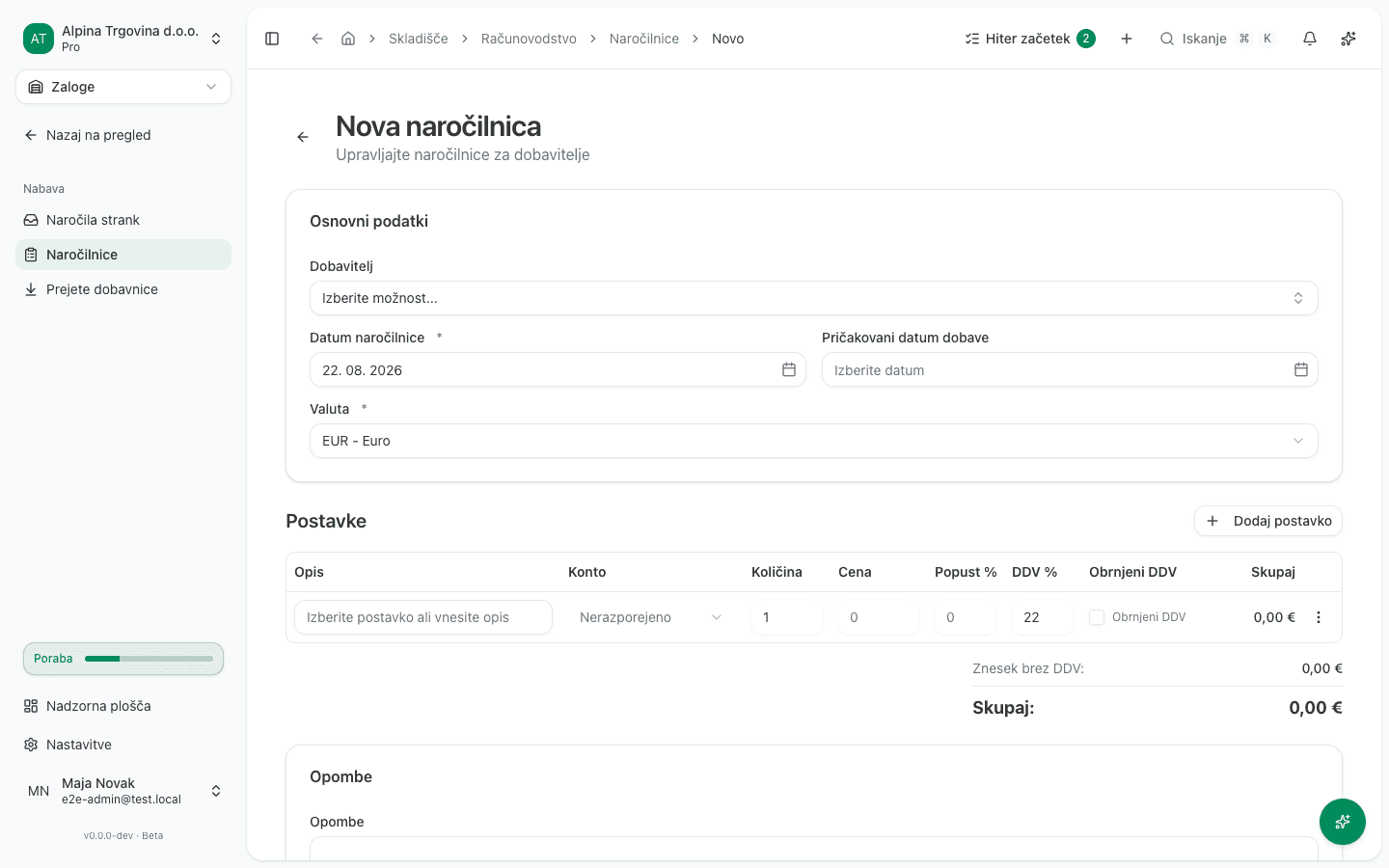Click Naročilnice breadcrumb link
This screenshot has width=1389, height=868.
tap(644, 39)
